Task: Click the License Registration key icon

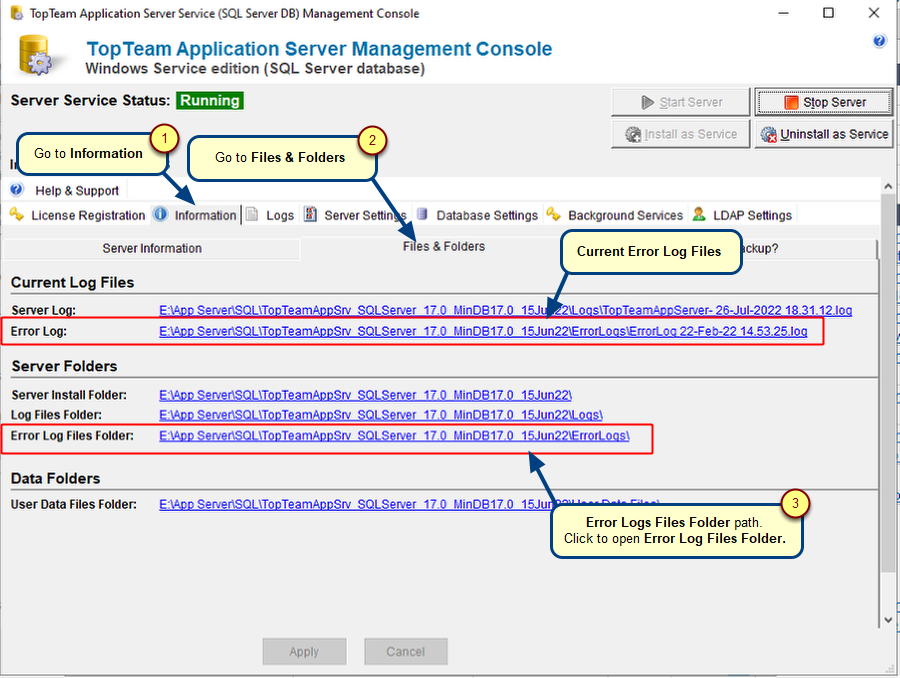Action: (x=17, y=215)
